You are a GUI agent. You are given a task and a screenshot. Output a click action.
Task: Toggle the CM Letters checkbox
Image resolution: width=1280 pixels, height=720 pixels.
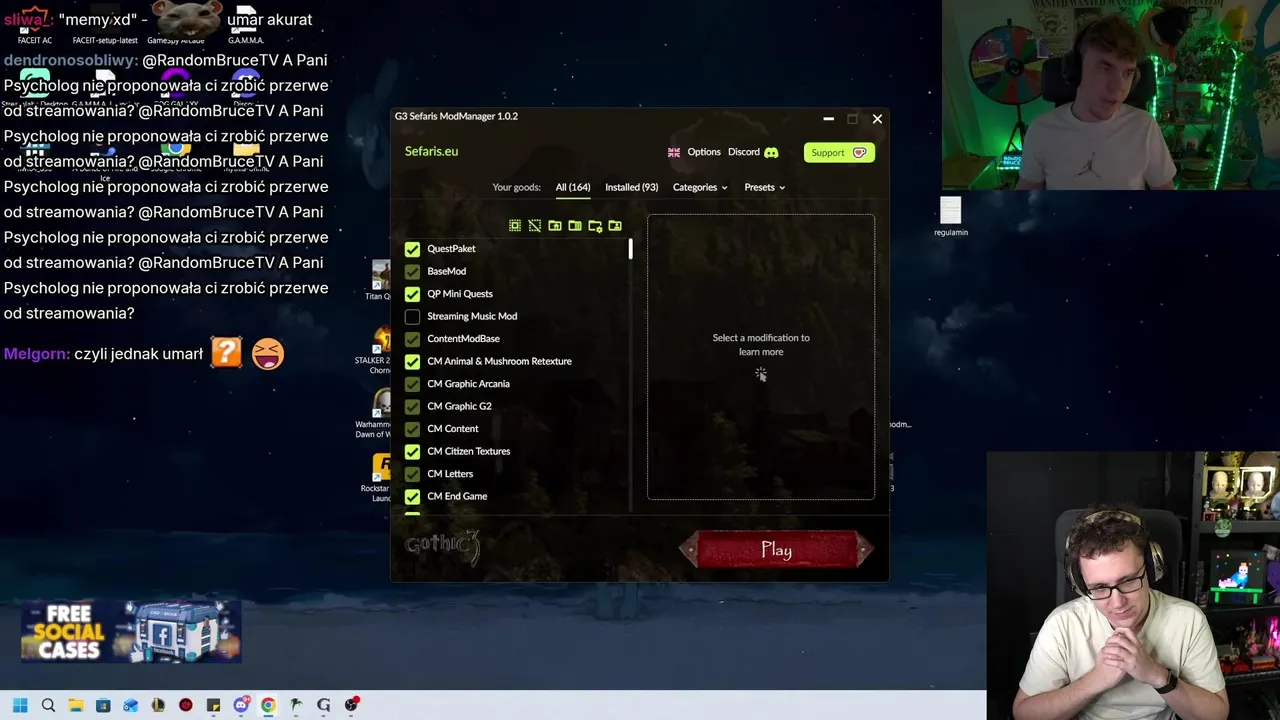pos(412,474)
